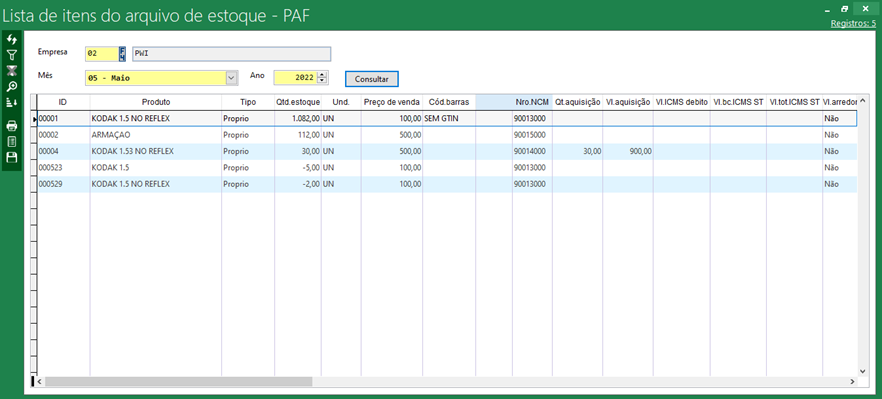The width and height of the screenshot is (882, 399).
Task: Sort by the Qtd.estoque column header
Action: tap(298, 102)
